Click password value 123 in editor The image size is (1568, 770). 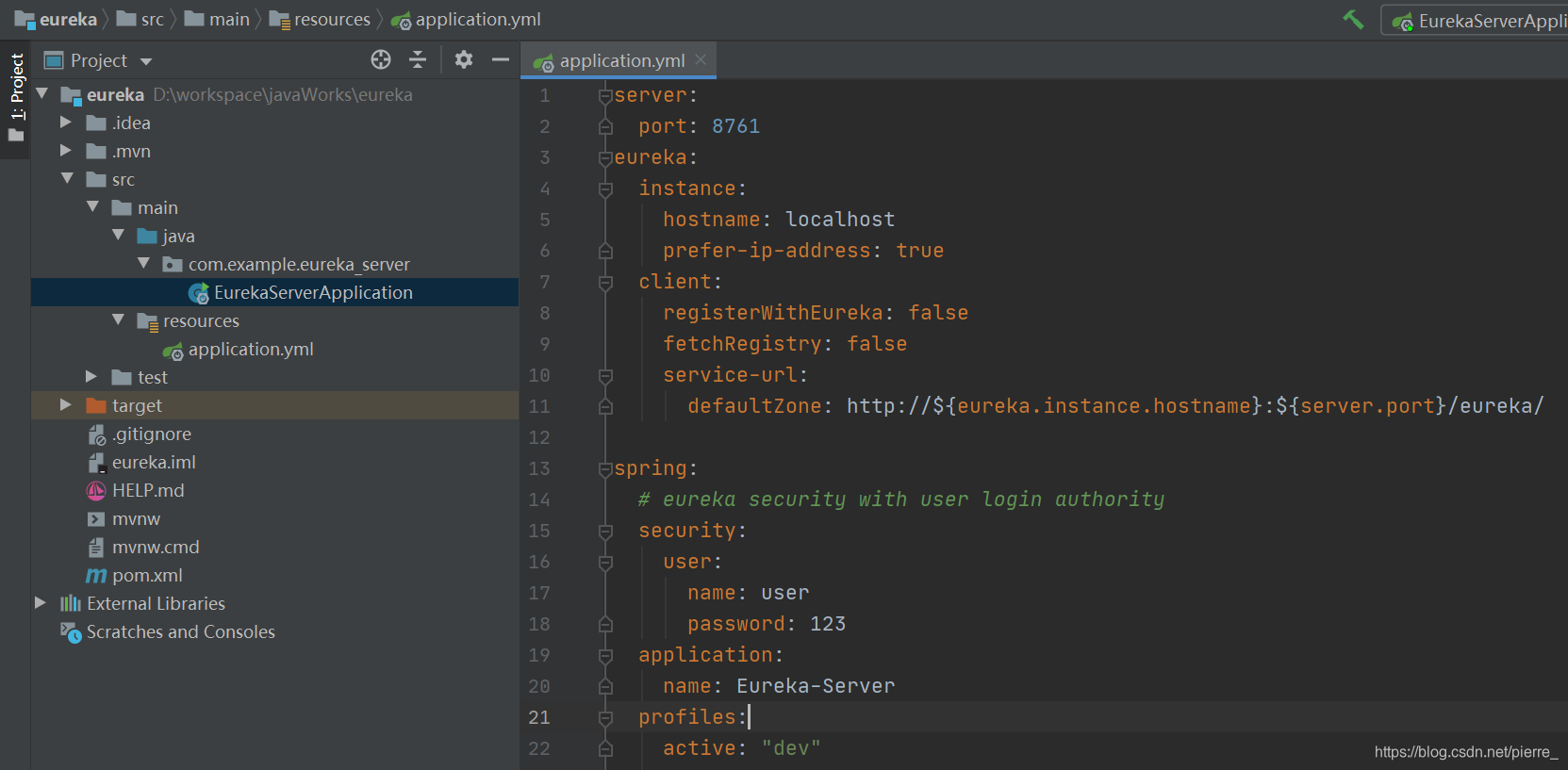[828, 624]
